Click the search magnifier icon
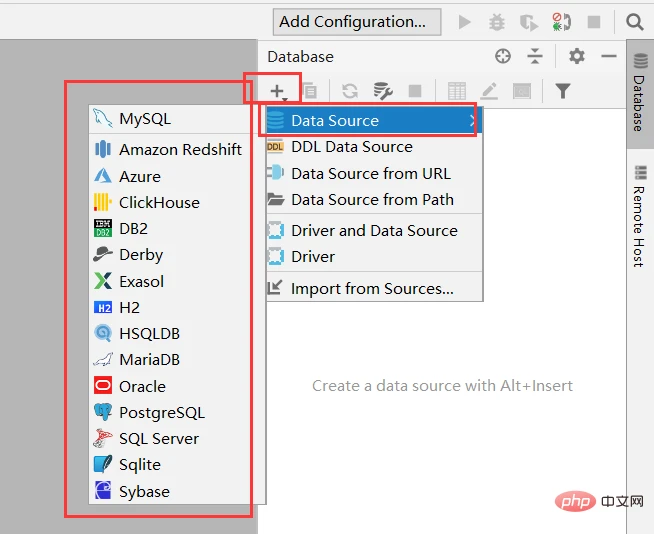The height and width of the screenshot is (534, 654). click(635, 21)
